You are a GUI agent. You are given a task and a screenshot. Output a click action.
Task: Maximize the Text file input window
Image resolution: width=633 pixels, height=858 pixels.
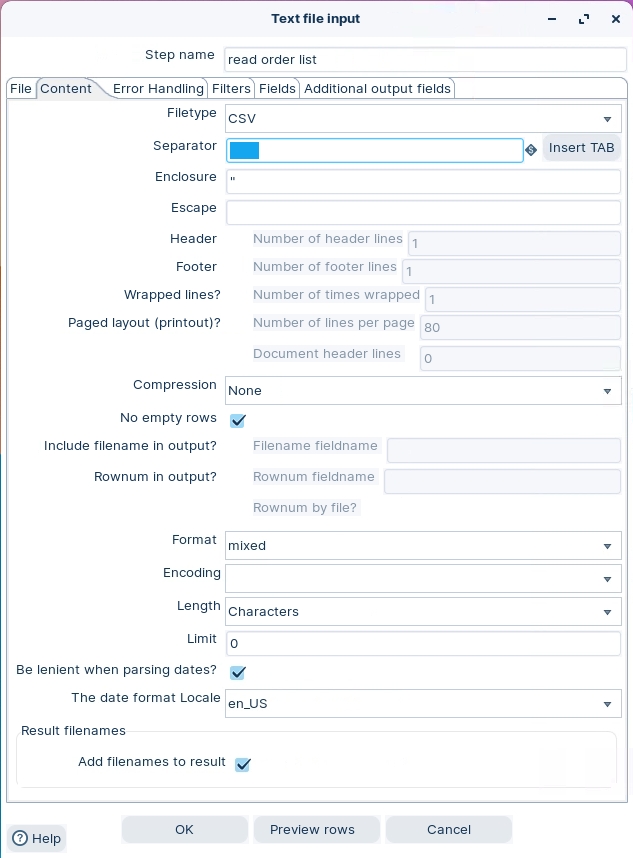584,19
